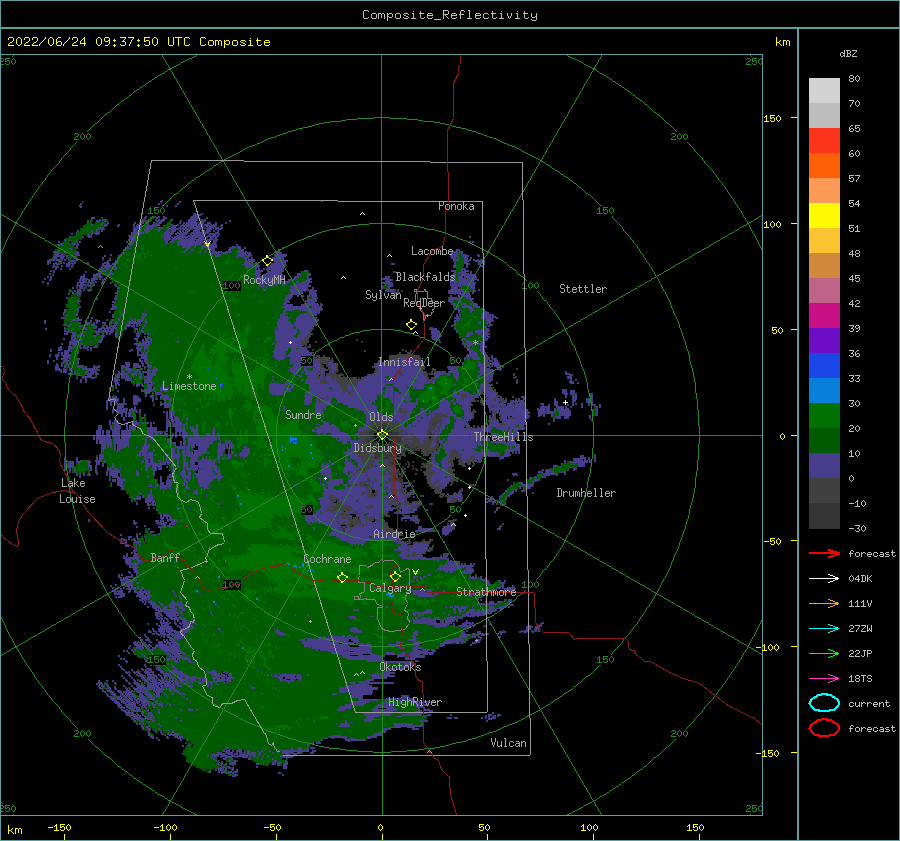Click the Didsbury town label
The width and height of the screenshot is (900, 841).
point(378,448)
